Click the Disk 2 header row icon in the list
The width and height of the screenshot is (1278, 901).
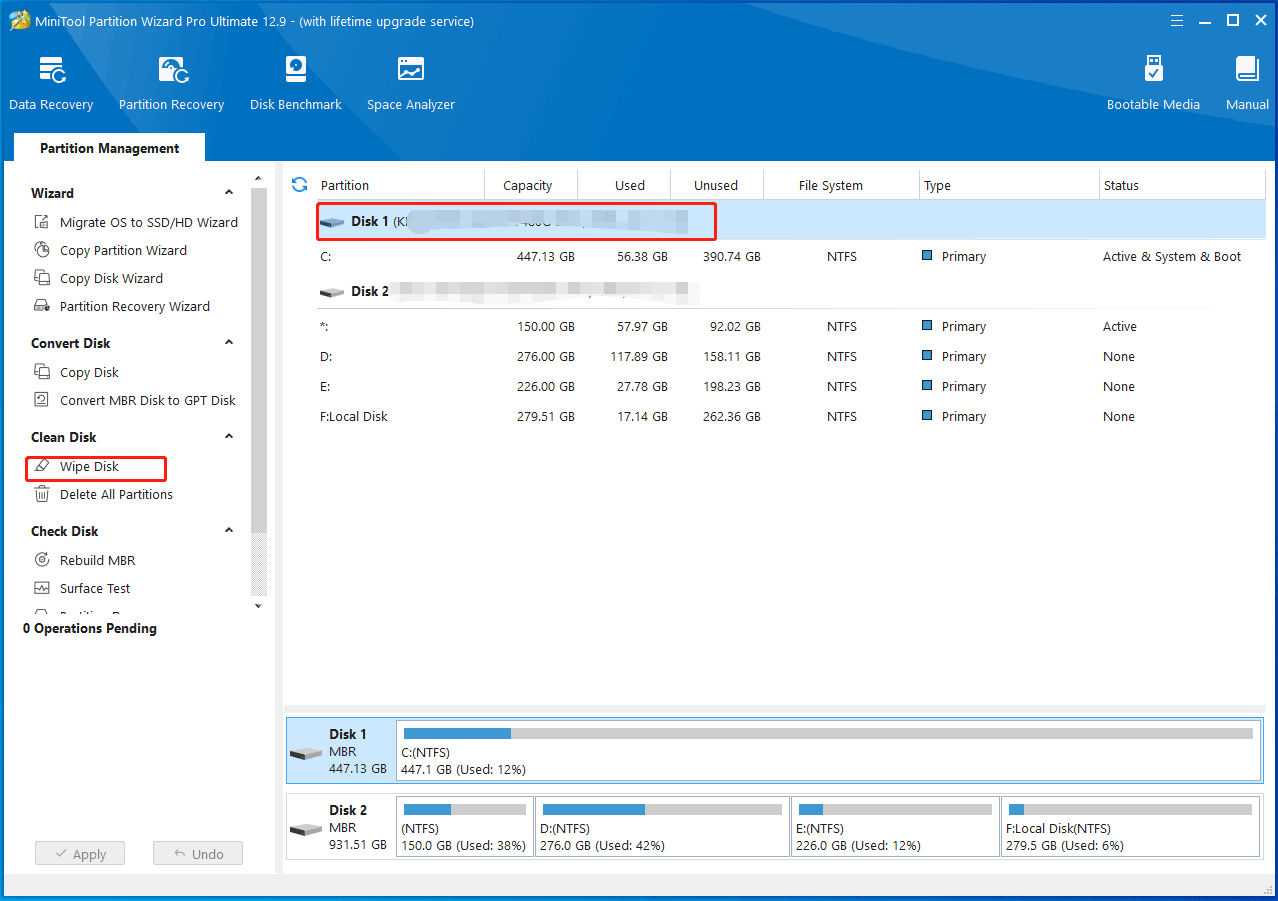(x=332, y=292)
